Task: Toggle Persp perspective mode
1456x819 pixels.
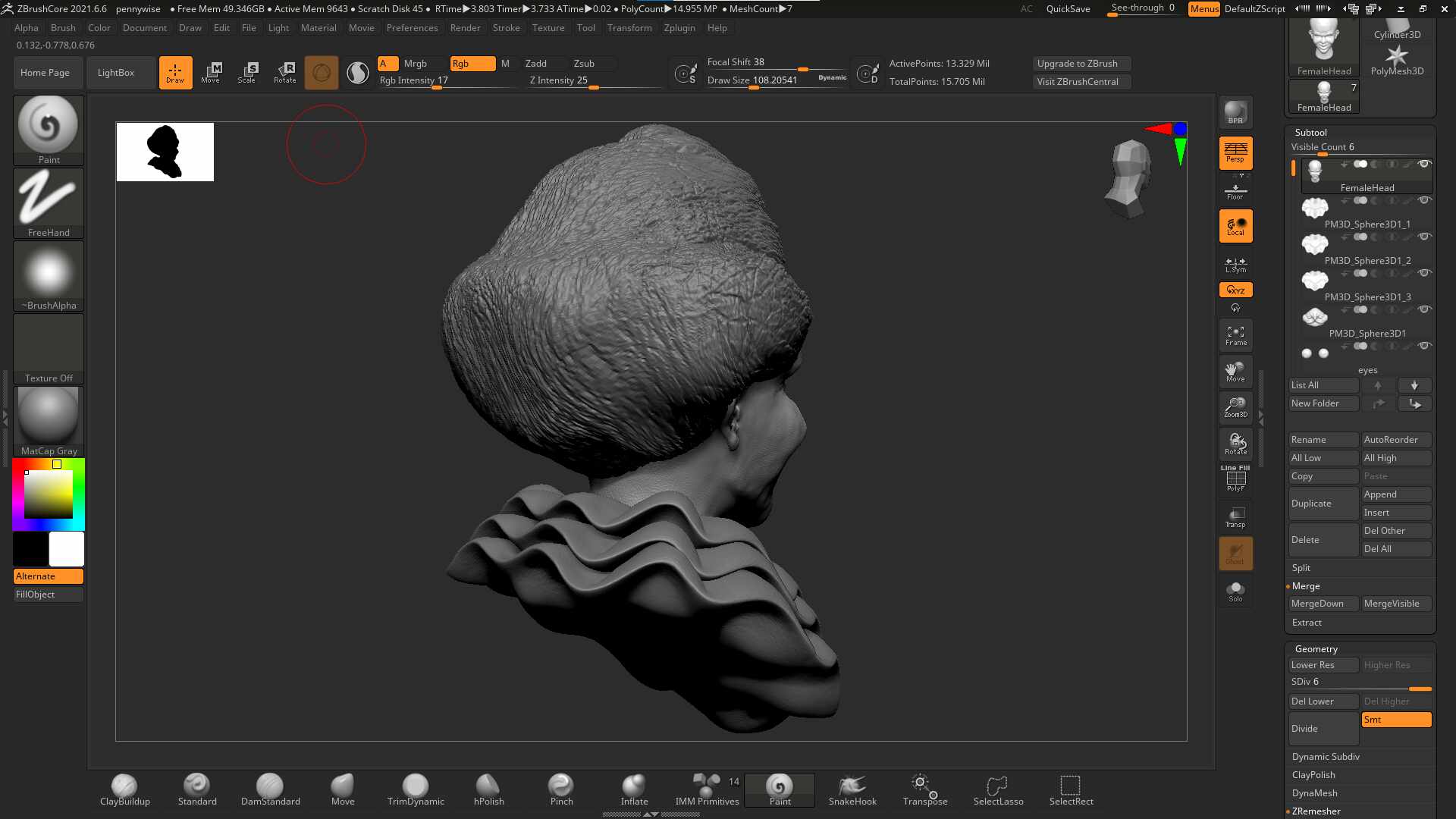Action: 1235,152
